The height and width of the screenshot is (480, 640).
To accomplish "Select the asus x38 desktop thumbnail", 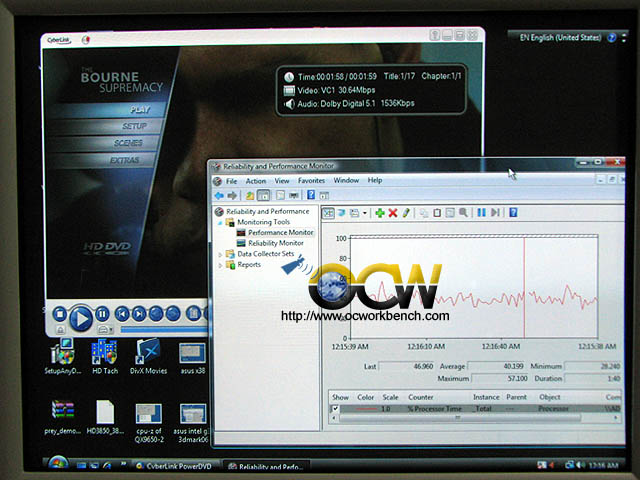I will tap(193, 358).
